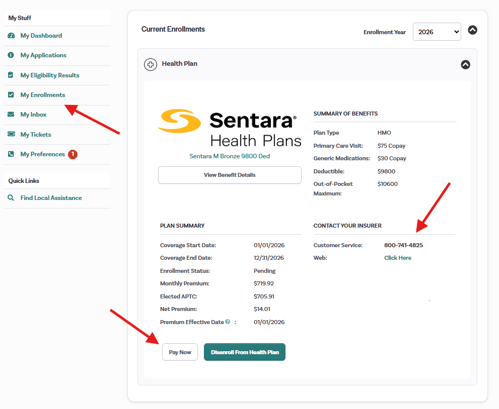Click the Deductible value $9800
This screenshot has width=499, height=409.
(x=386, y=171)
